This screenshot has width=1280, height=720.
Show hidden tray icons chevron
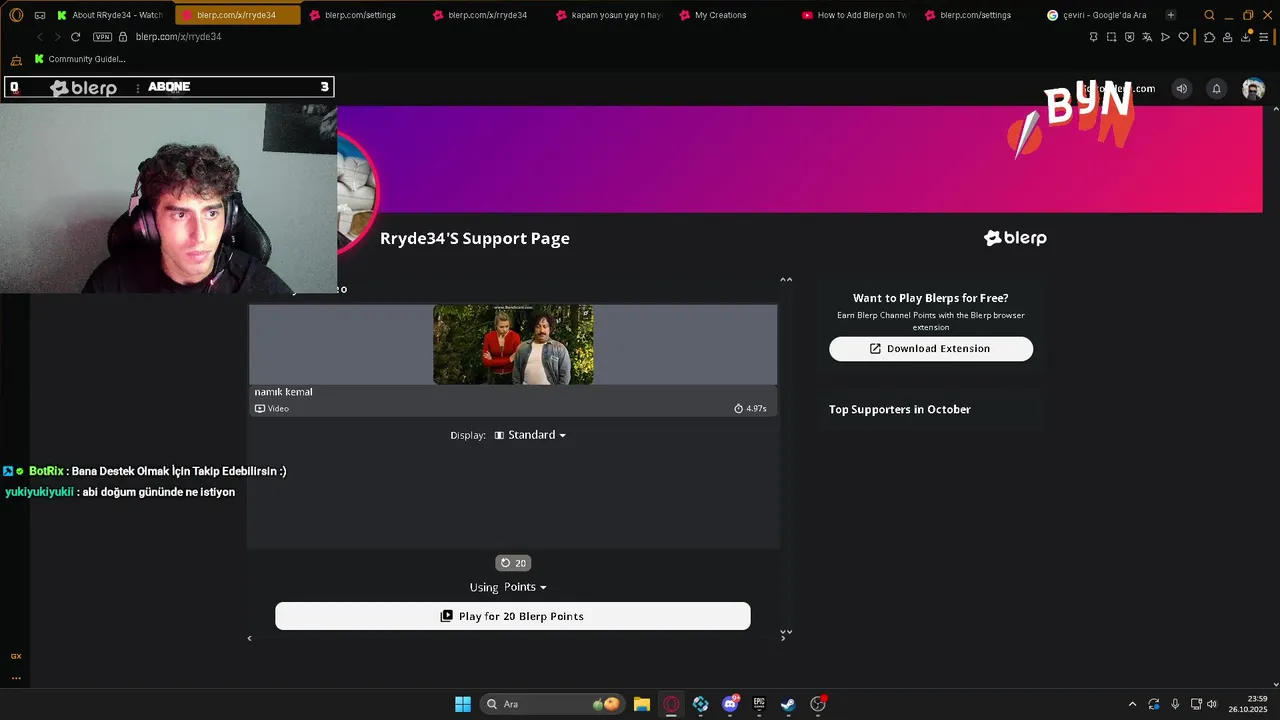1132,704
